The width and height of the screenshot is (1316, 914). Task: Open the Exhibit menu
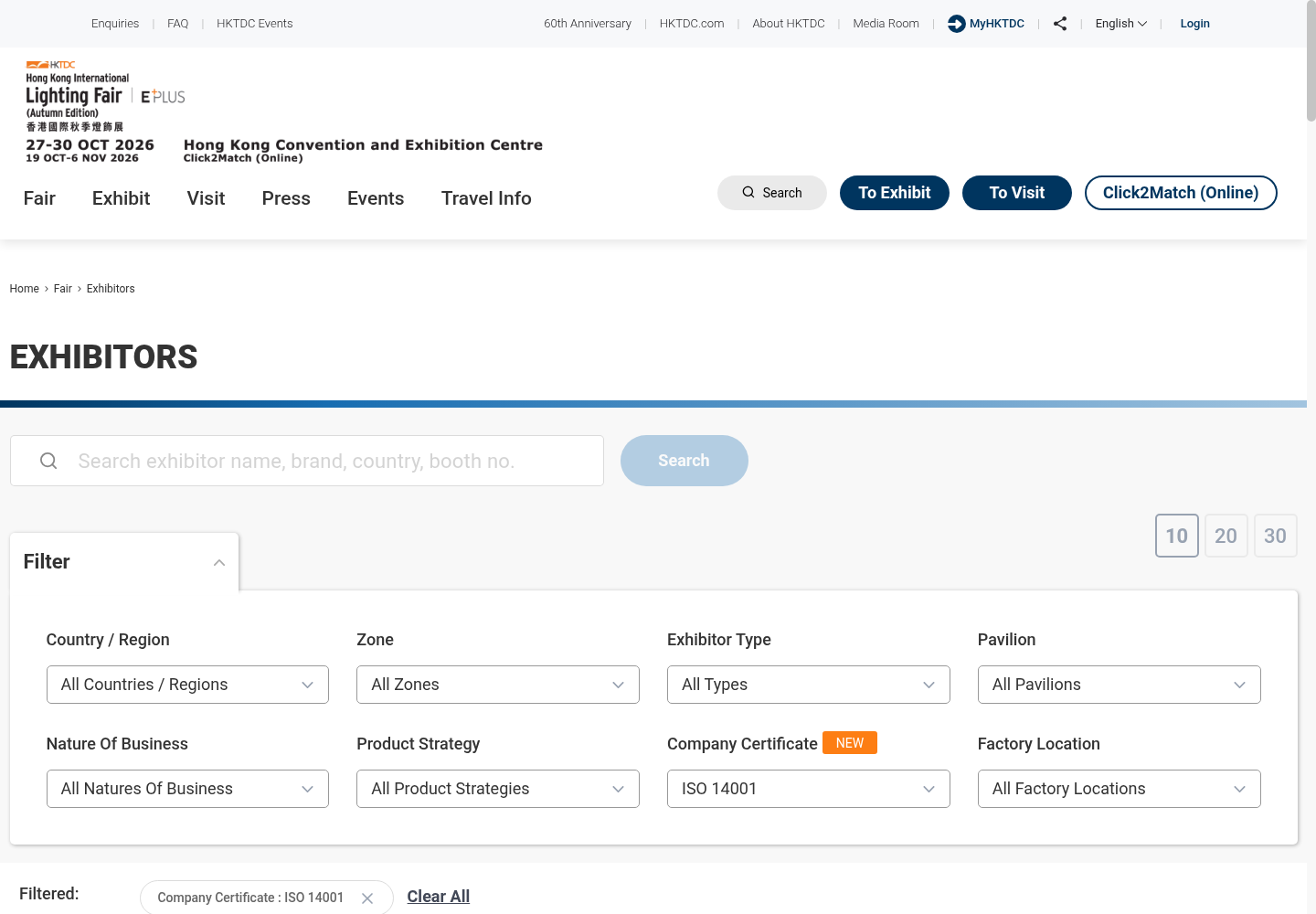(121, 198)
